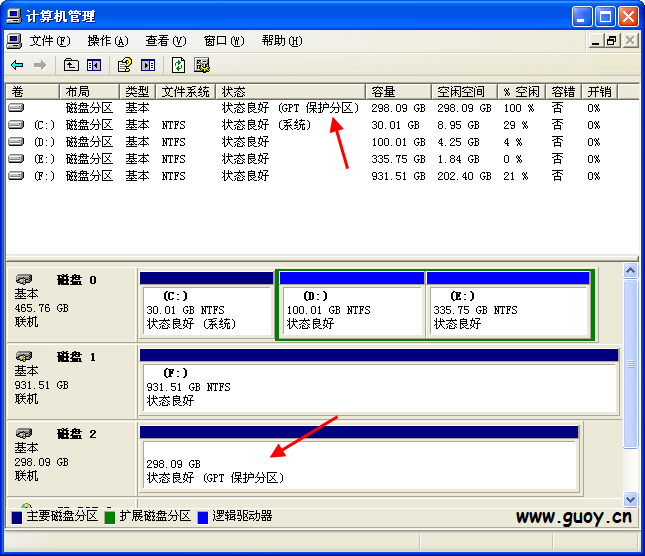645x556 pixels.
Task: Click the MMC document icon left of 文件 menu
Action: point(14,41)
